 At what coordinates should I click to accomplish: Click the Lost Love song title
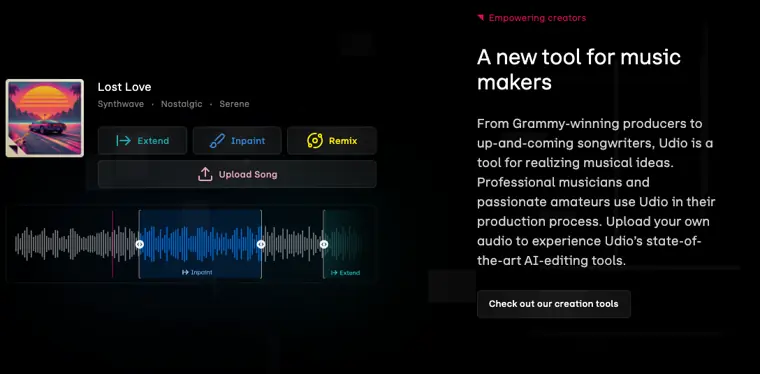click(125, 87)
